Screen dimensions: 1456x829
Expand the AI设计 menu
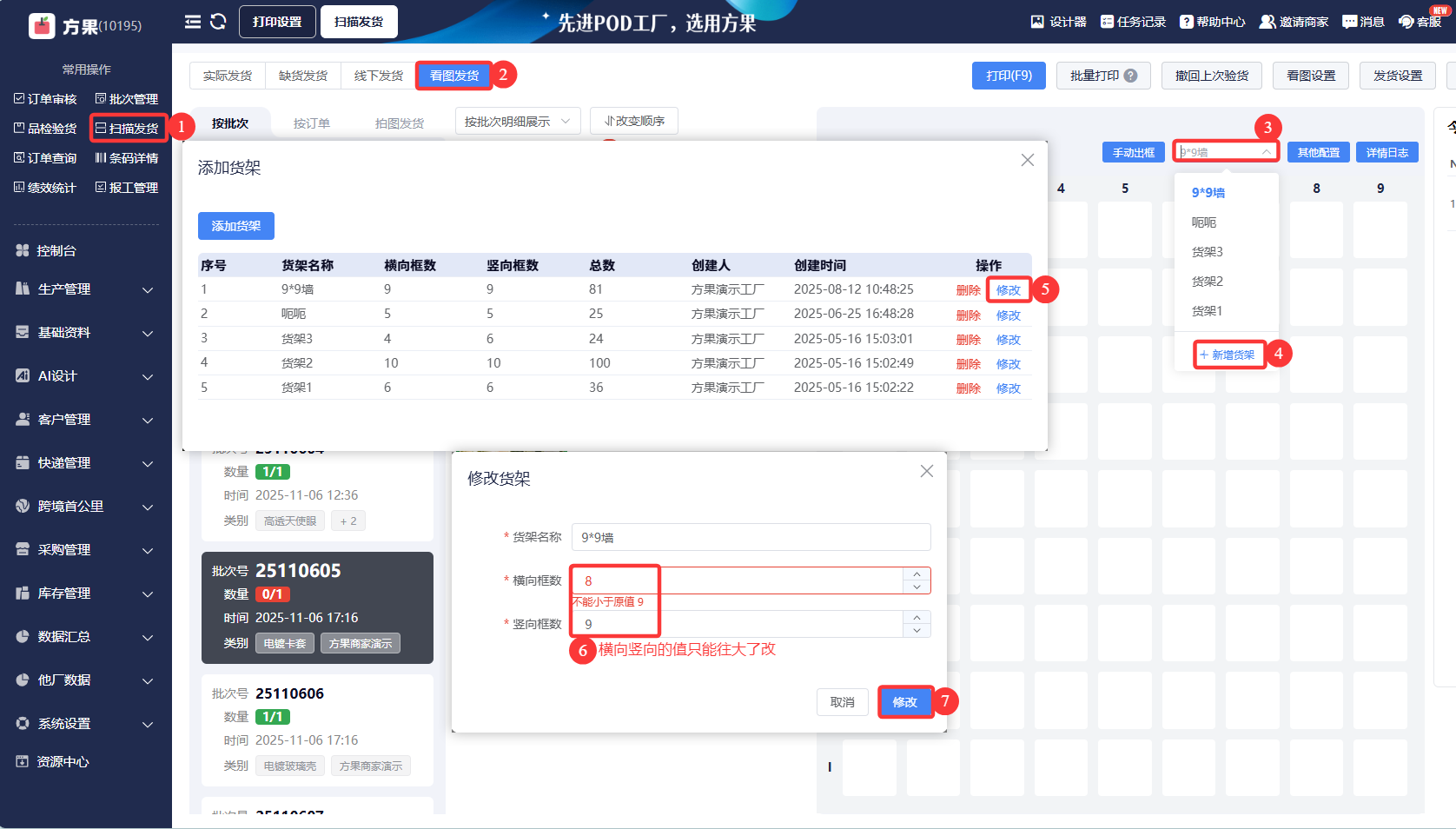[x=85, y=376]
